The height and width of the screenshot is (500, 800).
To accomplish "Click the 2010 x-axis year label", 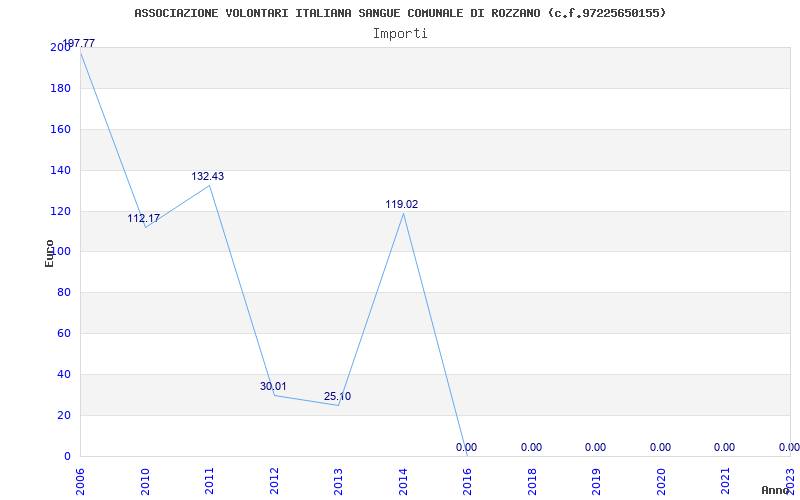I will point(145,482).
